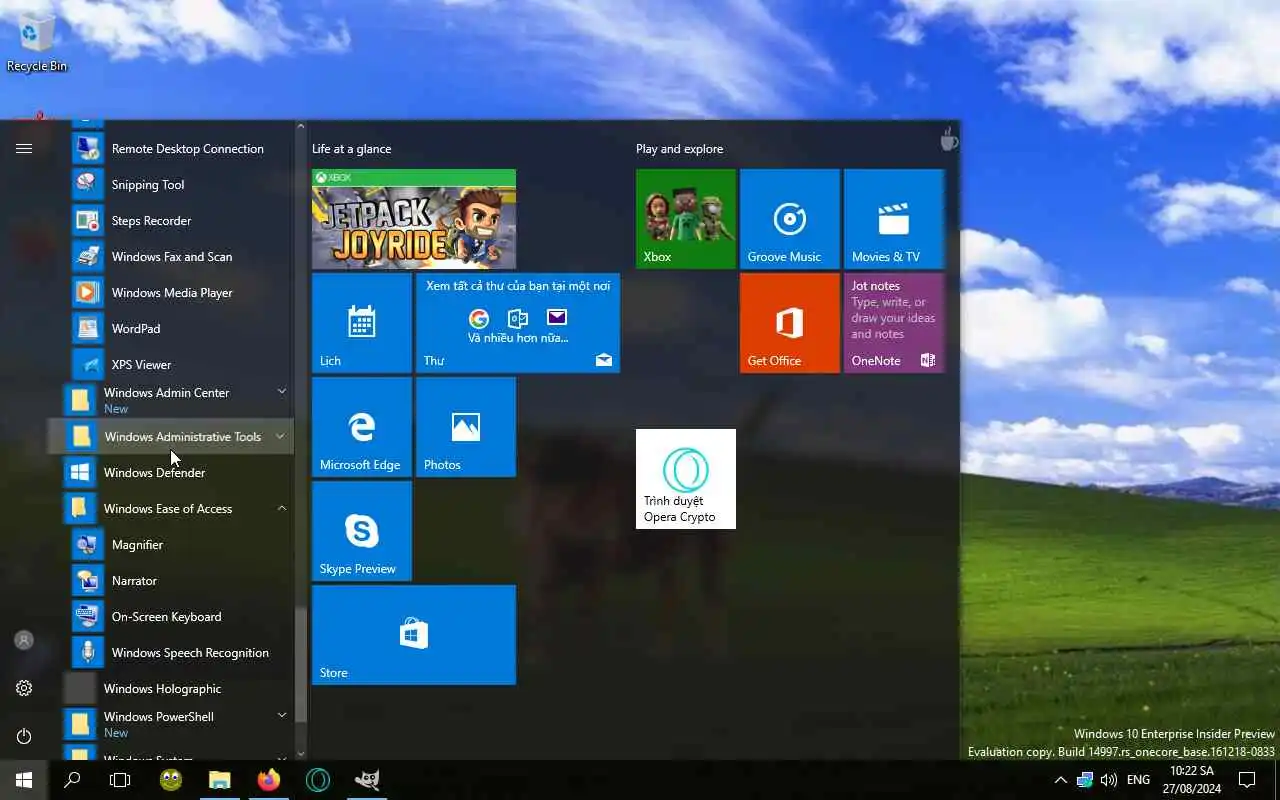Screen dimensions: 1280x800
Task: Click the Power button in Start
Action: [x=24, y=736]
